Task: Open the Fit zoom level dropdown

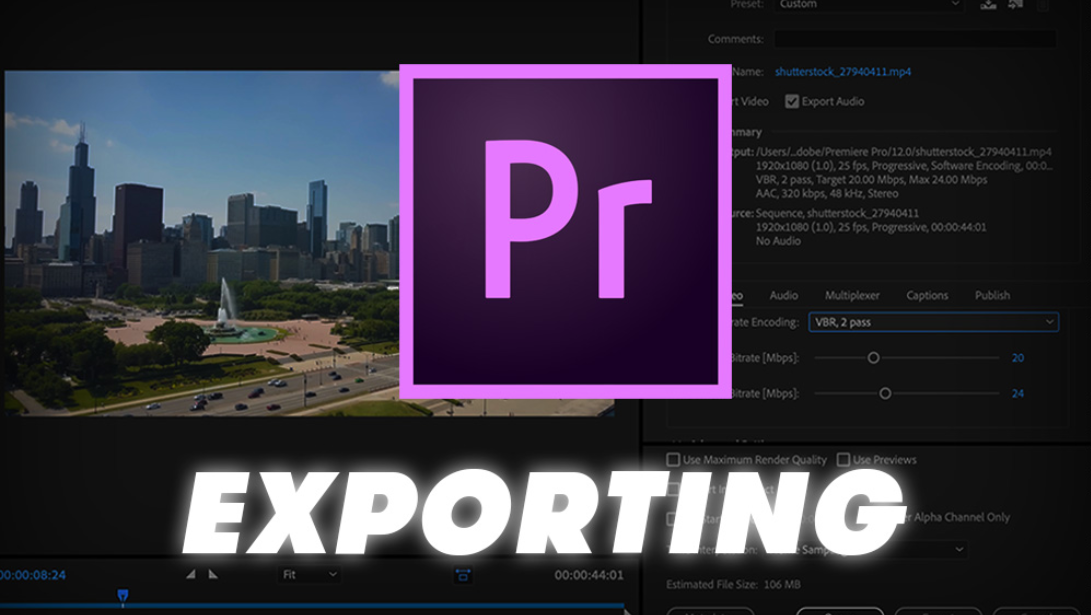Action: click(x=309, y=575)
